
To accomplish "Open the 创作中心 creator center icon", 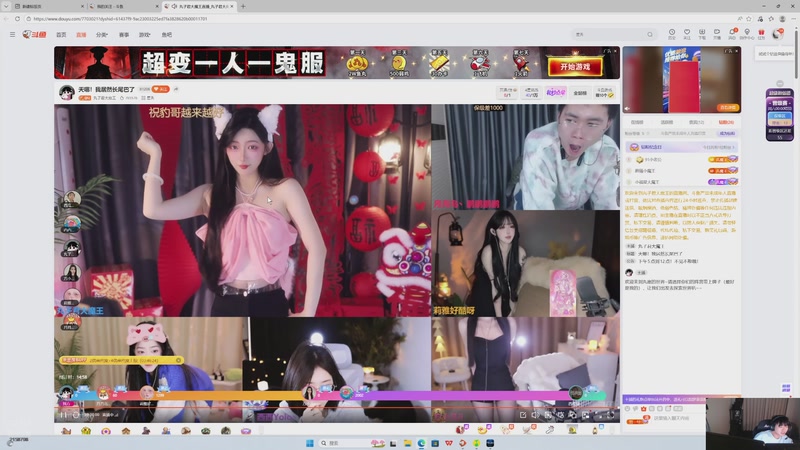I will 747,34.
